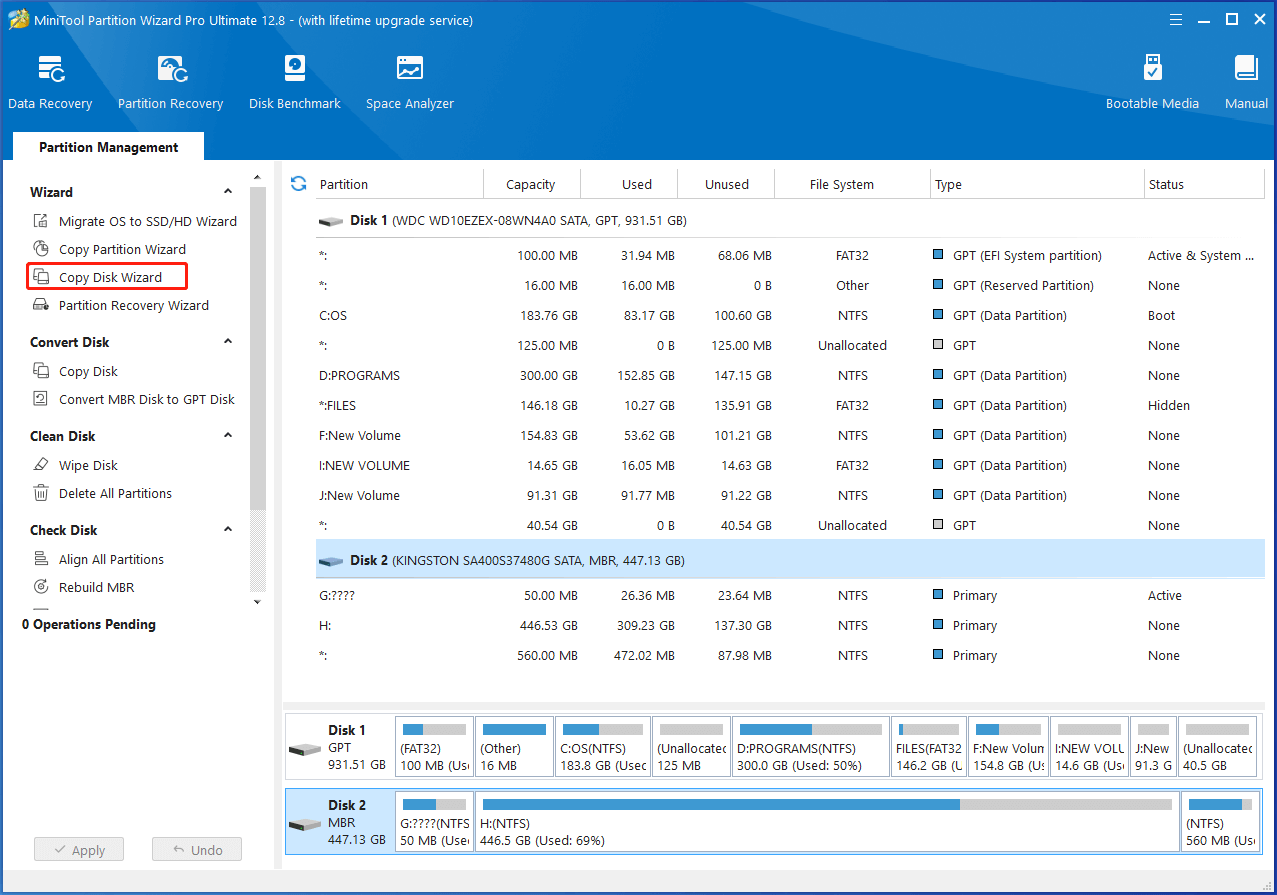Viewport: 1277px width, 895px height.
Task: Sort by Capacity column header
Action: (530, 184)
